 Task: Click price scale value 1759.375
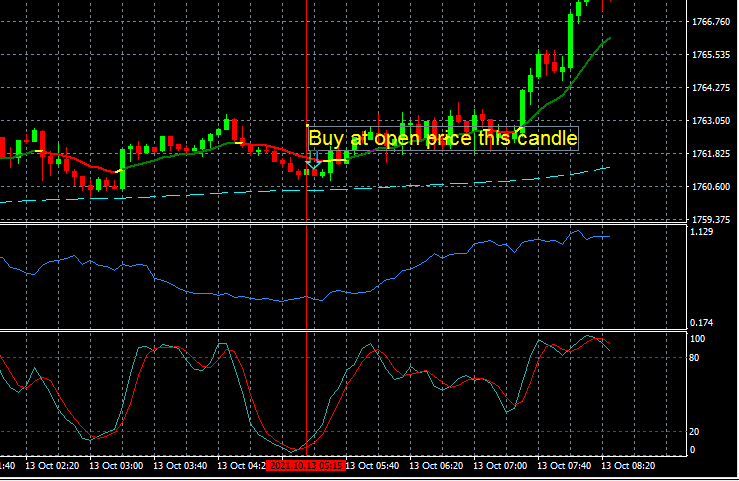711,220
